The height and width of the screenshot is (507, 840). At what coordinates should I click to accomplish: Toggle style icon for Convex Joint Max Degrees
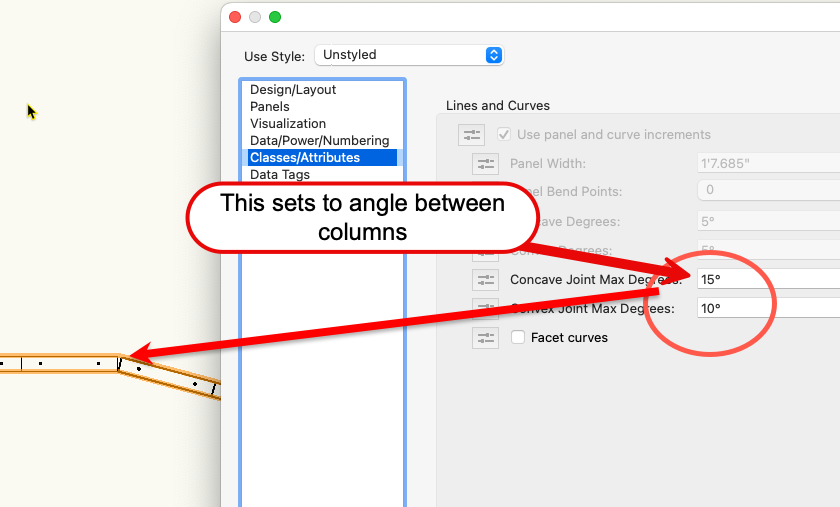[485, 309]
